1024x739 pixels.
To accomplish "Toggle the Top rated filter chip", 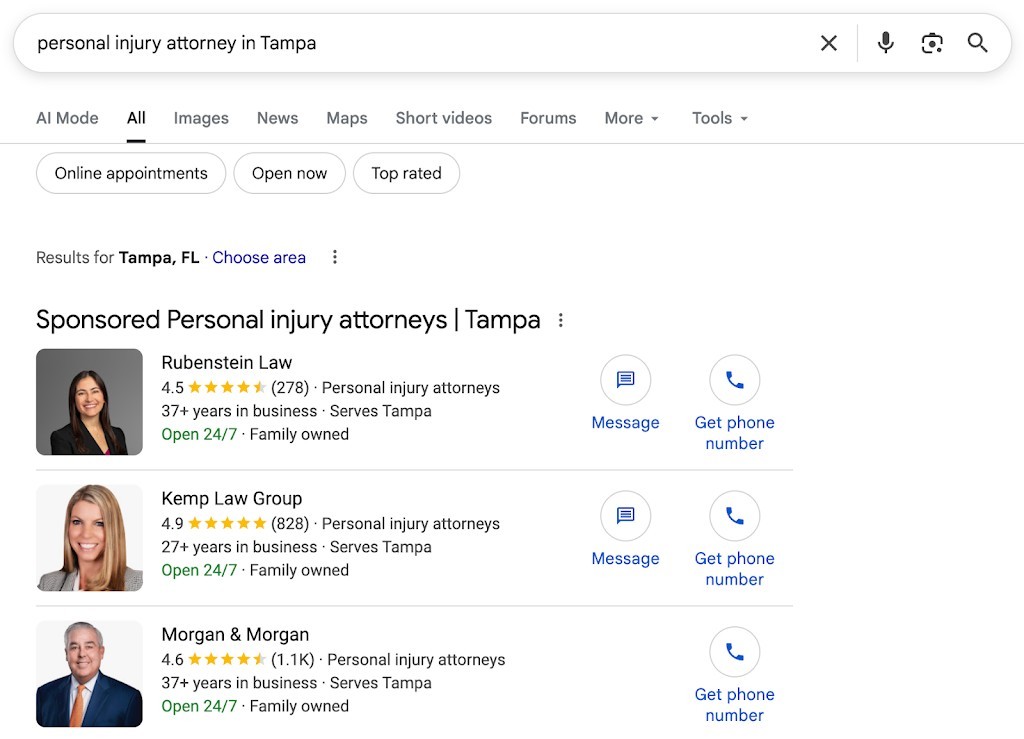I will tap(406, 173).
